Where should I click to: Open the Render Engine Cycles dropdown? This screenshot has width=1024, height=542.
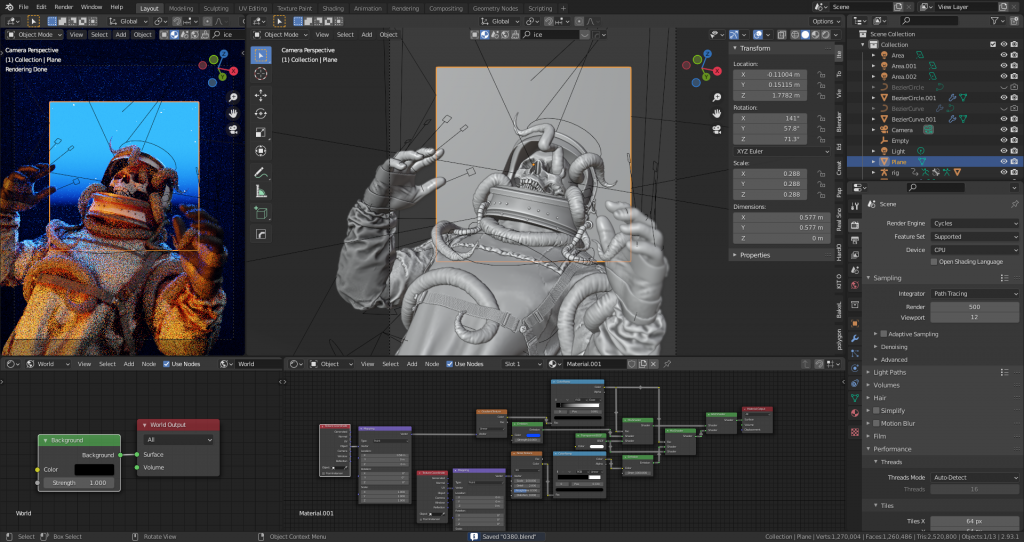click(x=974, y=223)
